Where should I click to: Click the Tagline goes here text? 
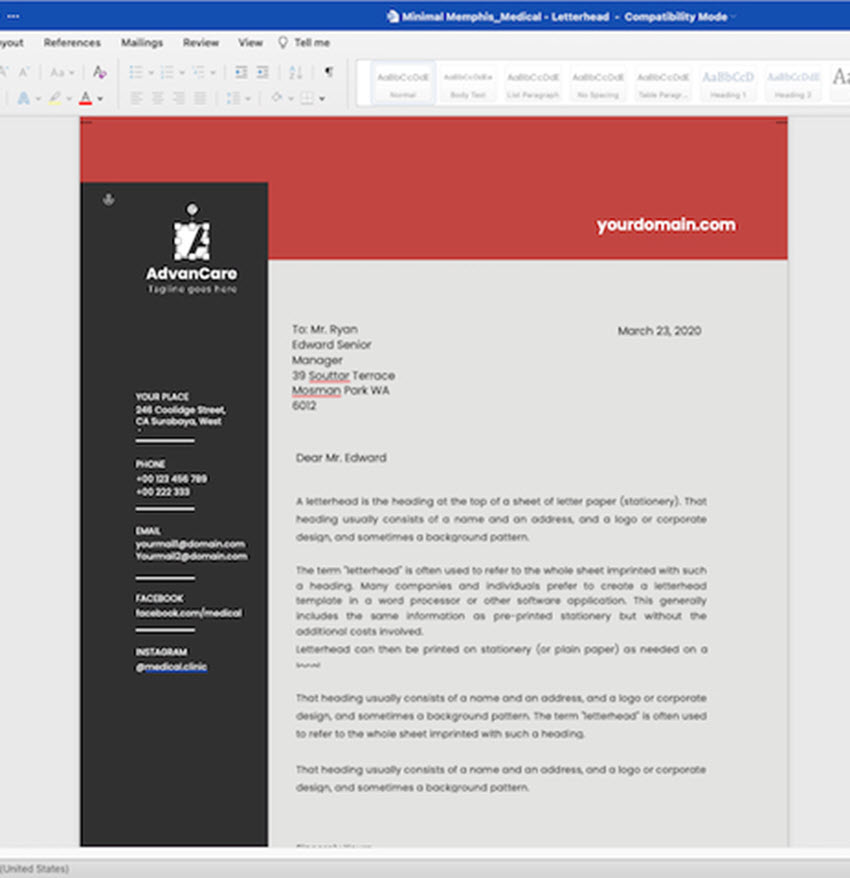coord(192,289)
